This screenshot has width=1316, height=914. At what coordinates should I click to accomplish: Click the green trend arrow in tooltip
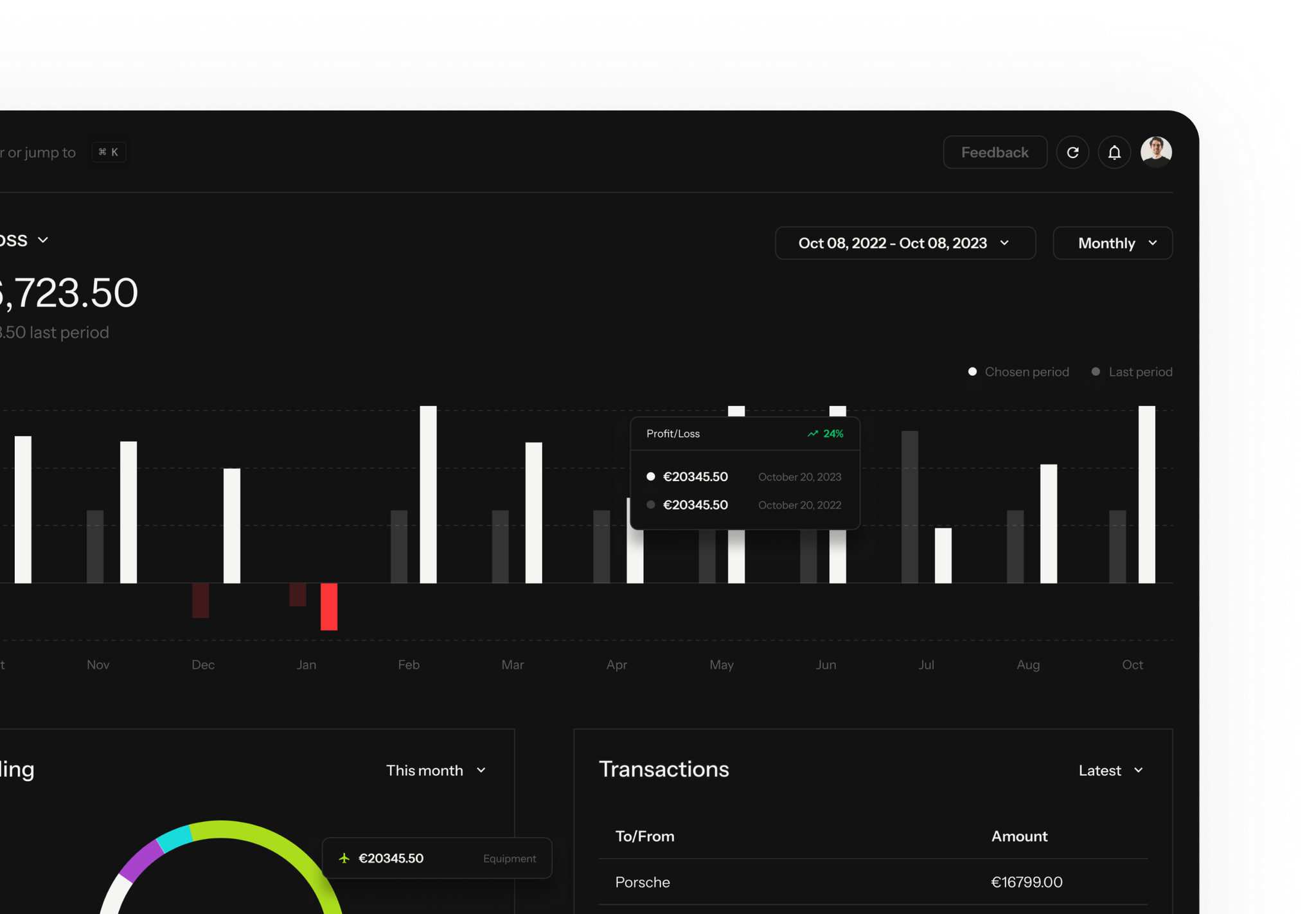813,434
